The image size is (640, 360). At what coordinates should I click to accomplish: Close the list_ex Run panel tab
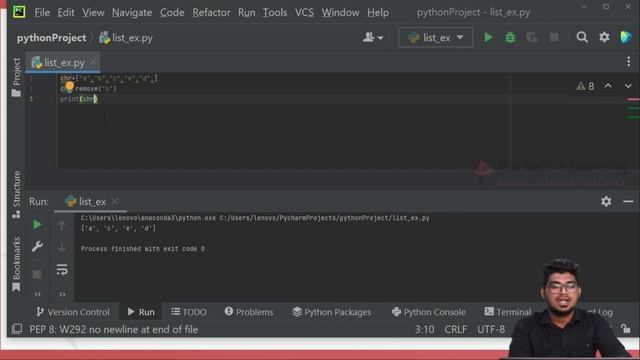tap(115, 201)
